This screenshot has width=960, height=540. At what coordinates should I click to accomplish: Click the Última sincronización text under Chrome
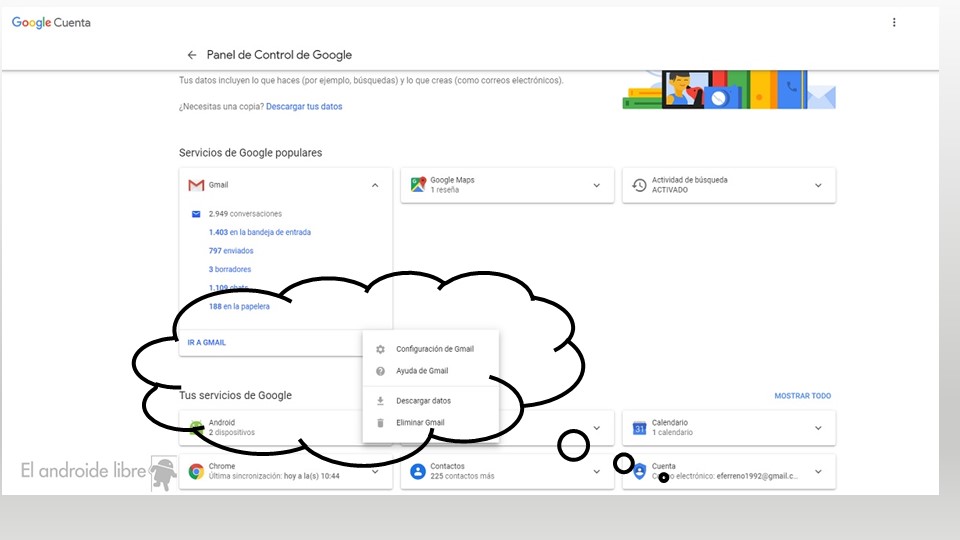pos(274,476)
